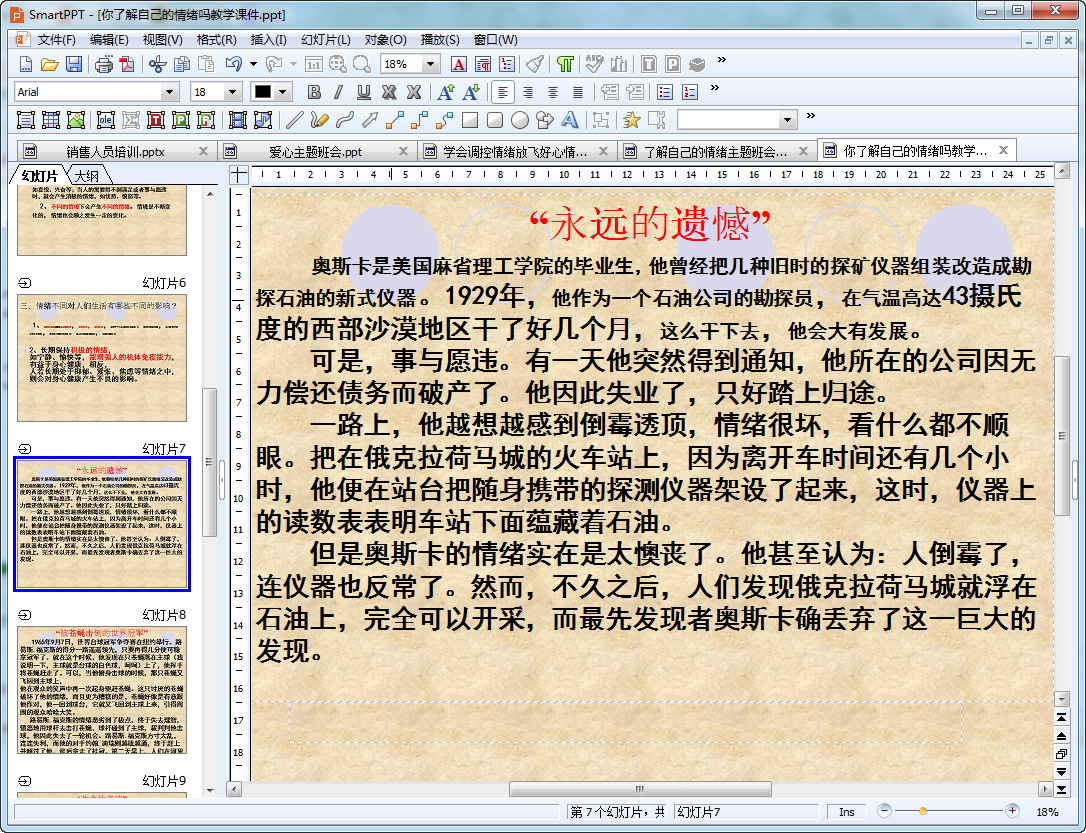Expand the formatting toolbar overflow chevron
Screen dimensions: 1086x833
click(715, 88)
